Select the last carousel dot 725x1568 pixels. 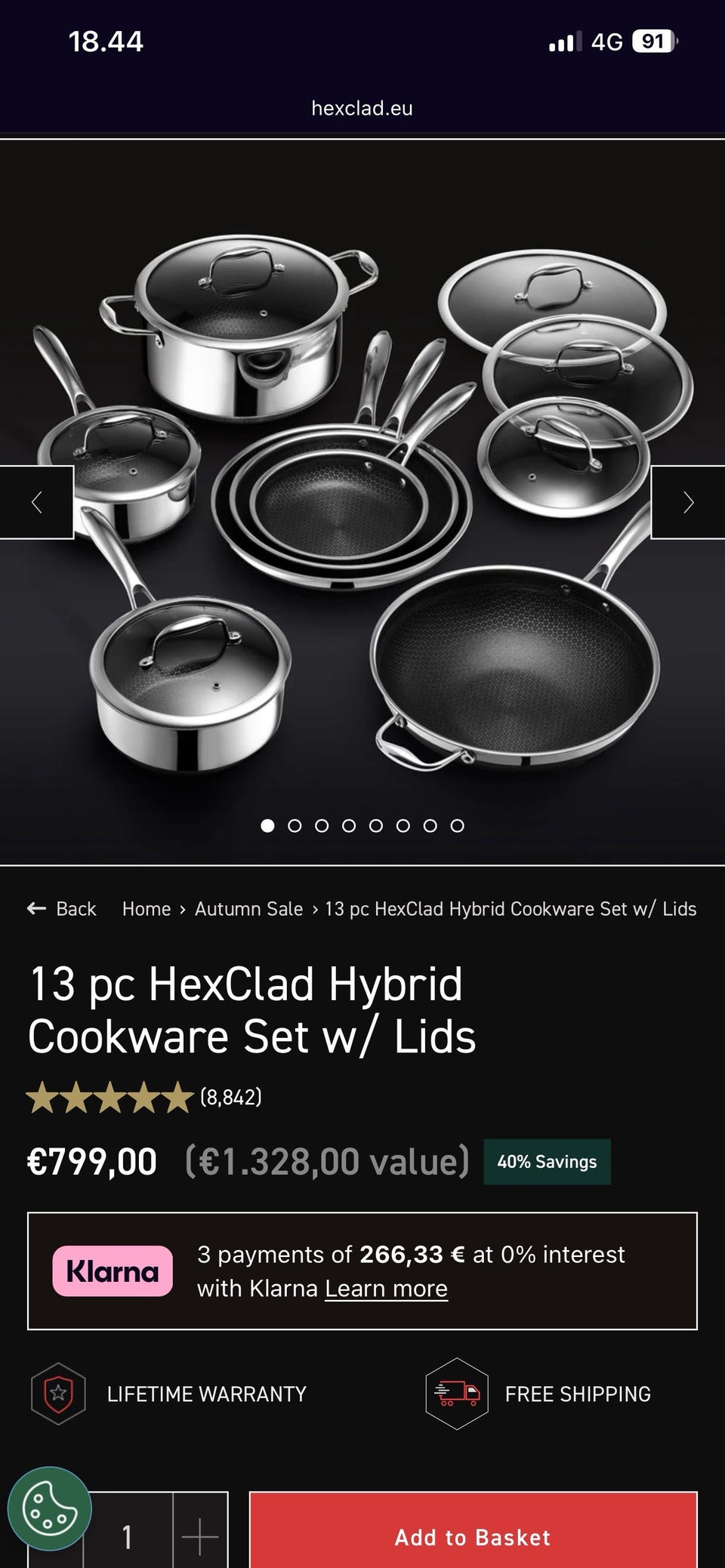click(457, 825)
